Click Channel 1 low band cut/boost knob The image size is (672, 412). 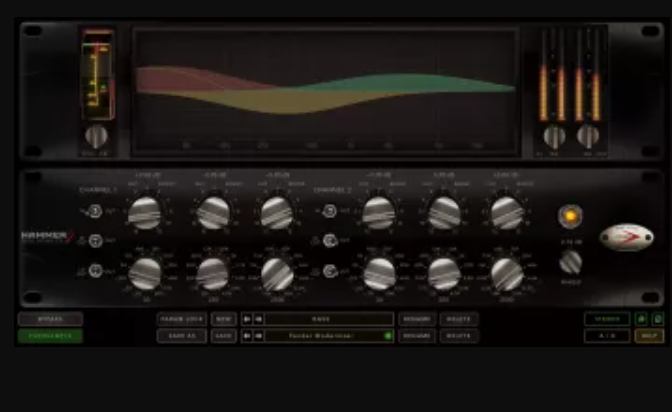[x=145, y=213]
